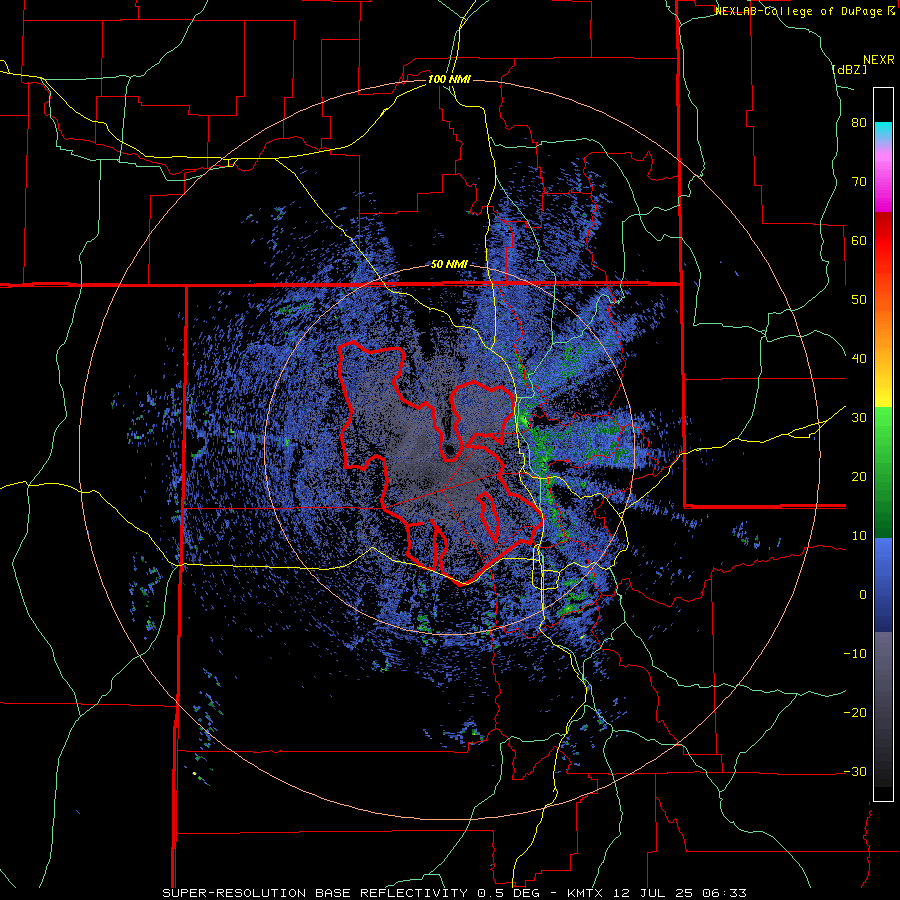Screen dimensions: 900x900
Task: Click the positive 20 value on dBZ scale
Action: point(859,477)
